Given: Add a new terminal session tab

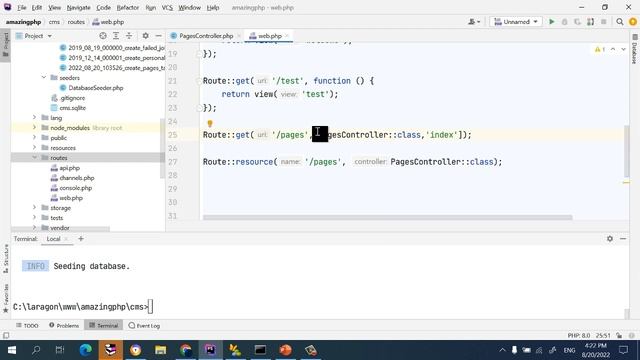Looking at the screenshot, I should pyautogui.click(x=81, y=239).
